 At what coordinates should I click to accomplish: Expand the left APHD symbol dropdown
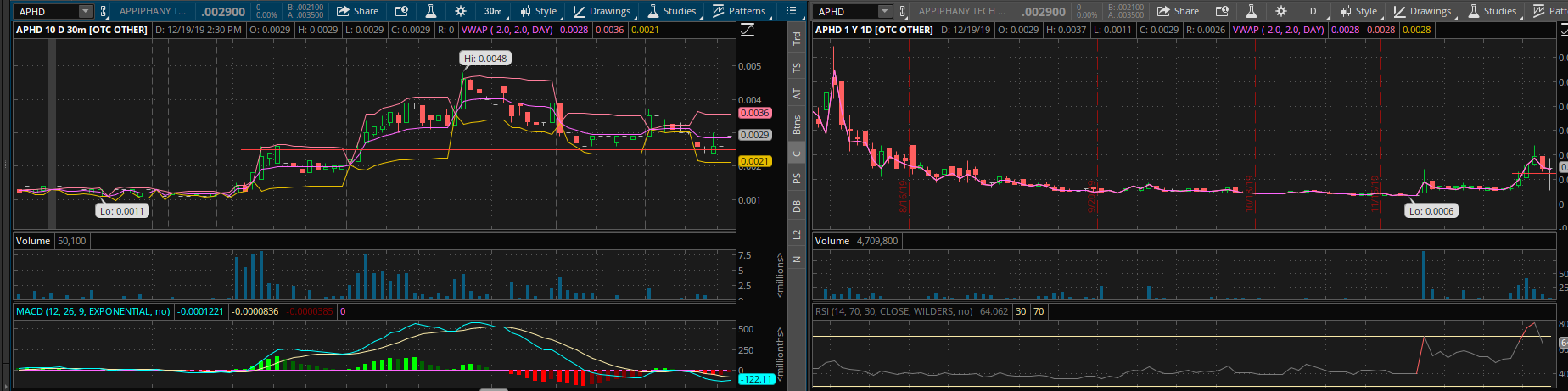click(85, 11)
